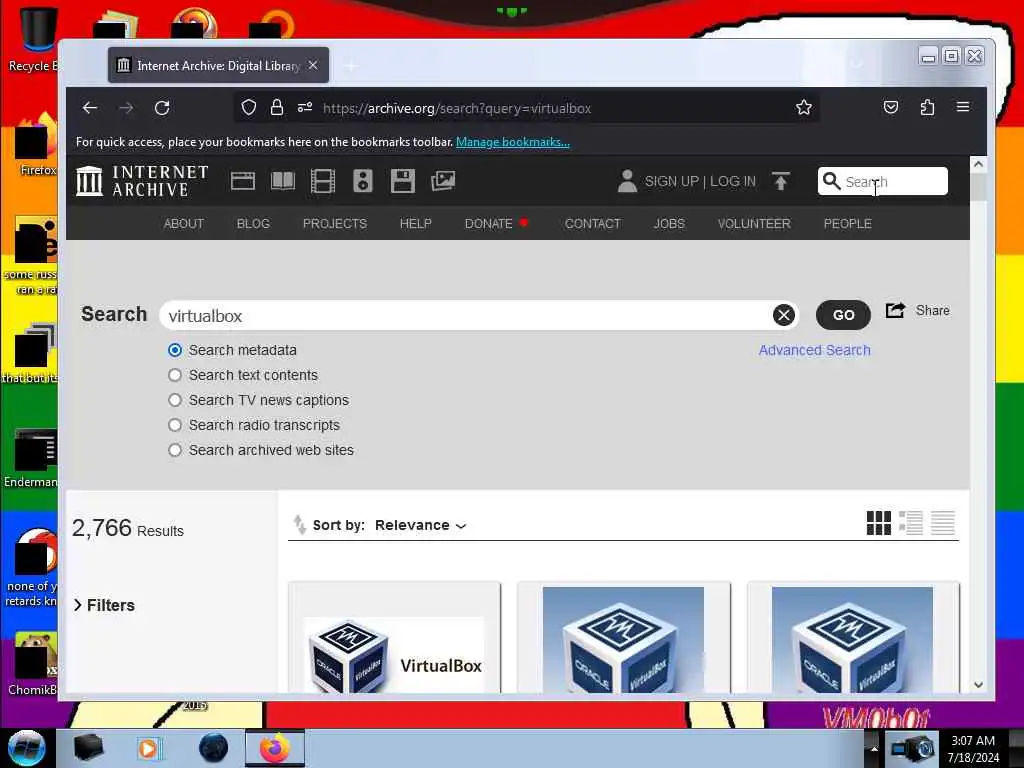Viewport: 1024px width, 768px height.
Task: Bookmark this page with the star icon
Action: point(804,107)
